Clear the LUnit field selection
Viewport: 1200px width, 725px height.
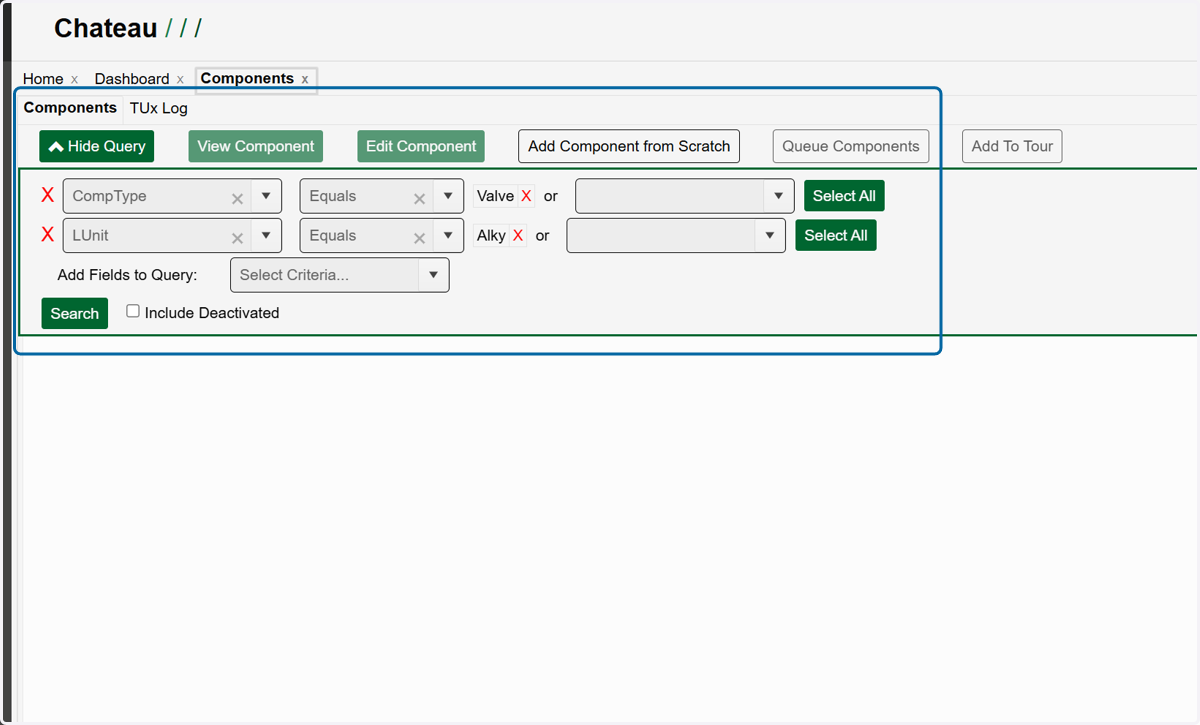click(x=237, y=237)
